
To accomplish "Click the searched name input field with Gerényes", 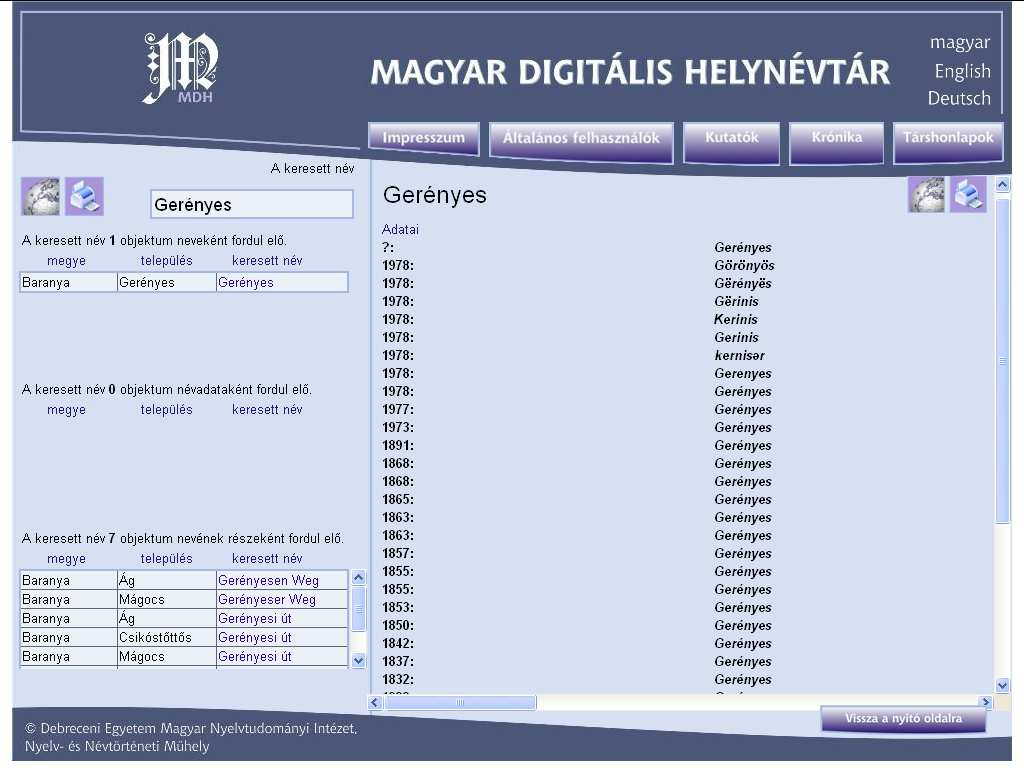I will coord(251,204).
